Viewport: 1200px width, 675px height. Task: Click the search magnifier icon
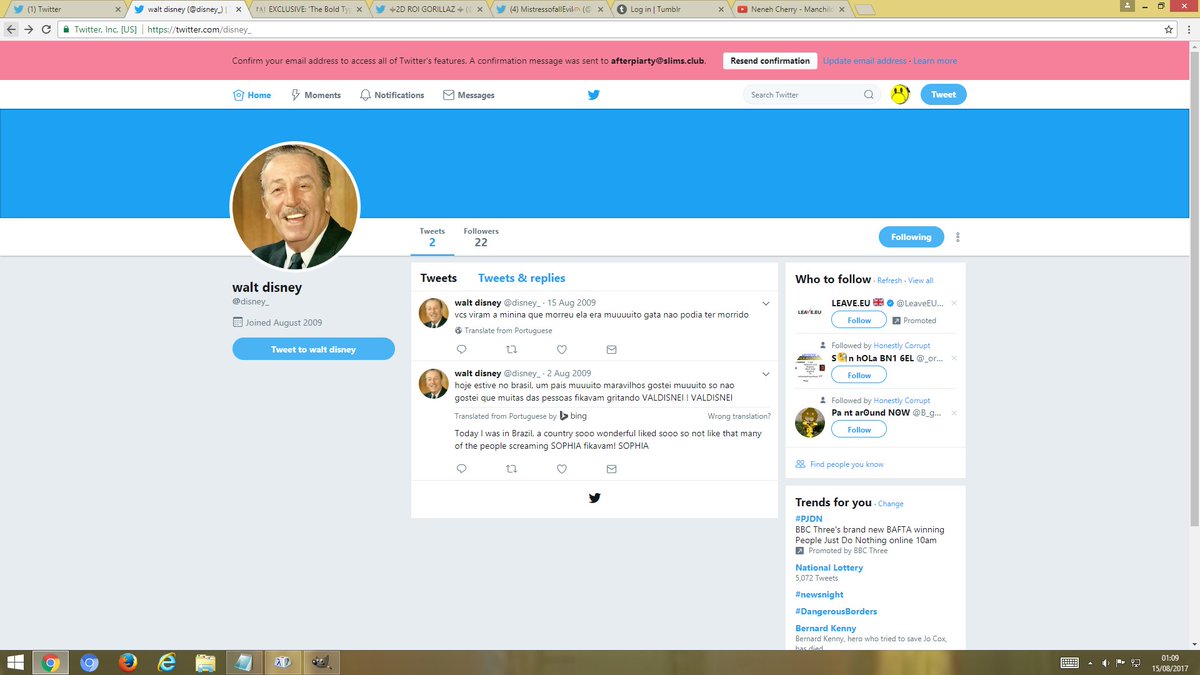pos(868,95)
